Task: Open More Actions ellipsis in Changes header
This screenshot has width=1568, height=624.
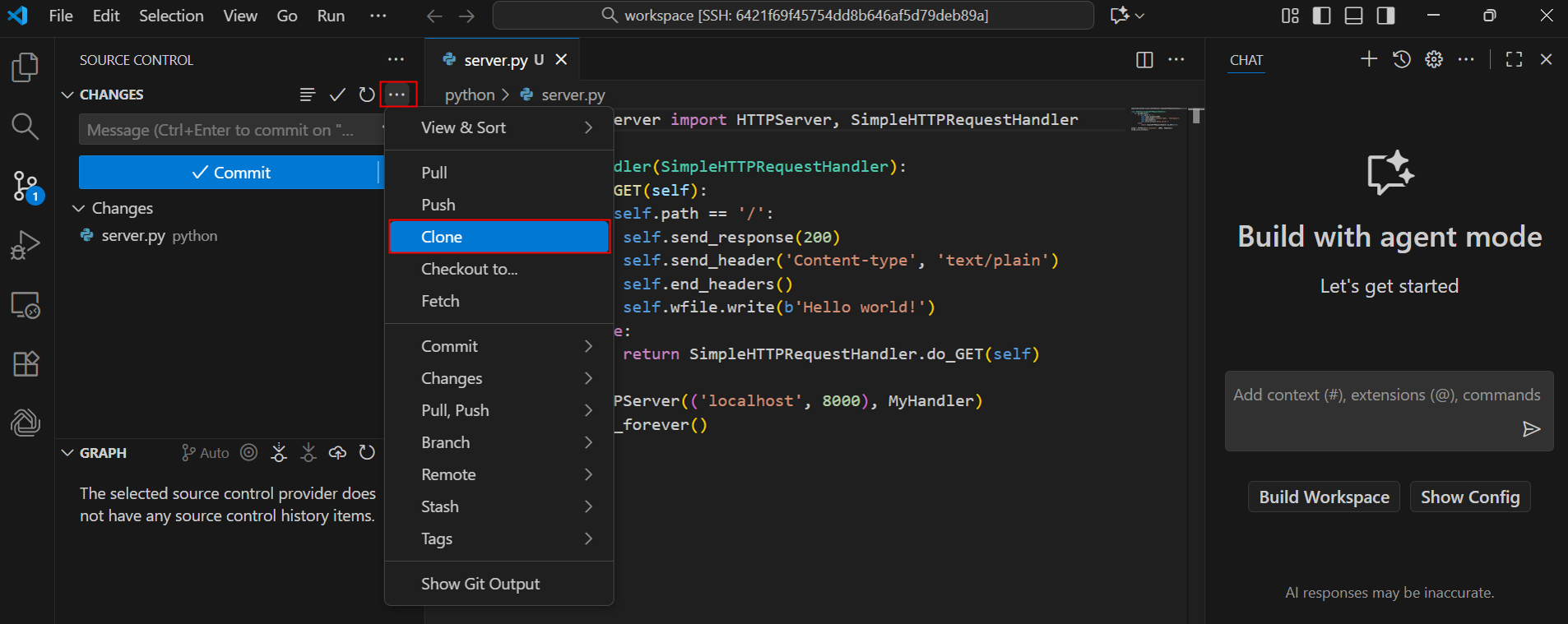Action: pyautogui.click(x=397, y=95)
